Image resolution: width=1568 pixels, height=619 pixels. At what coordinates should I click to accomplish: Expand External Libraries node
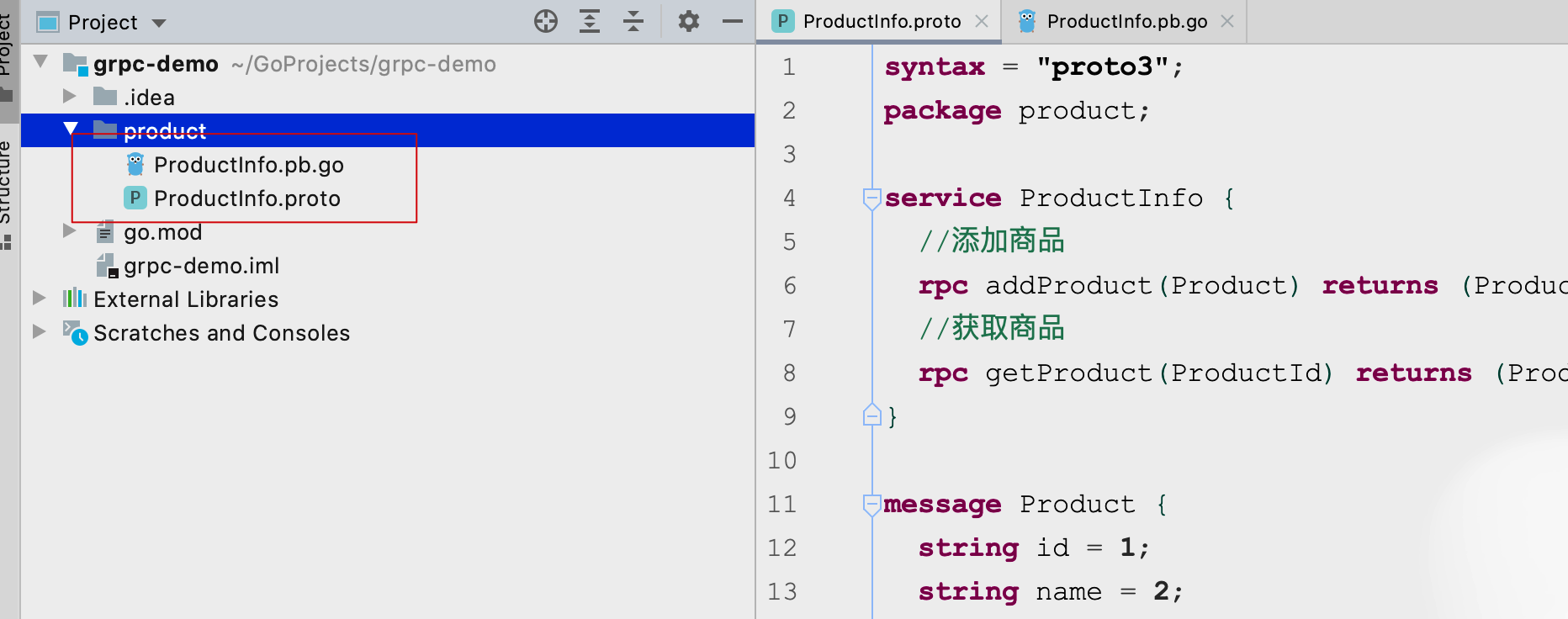pyautogui.click(x=39, y=299)
